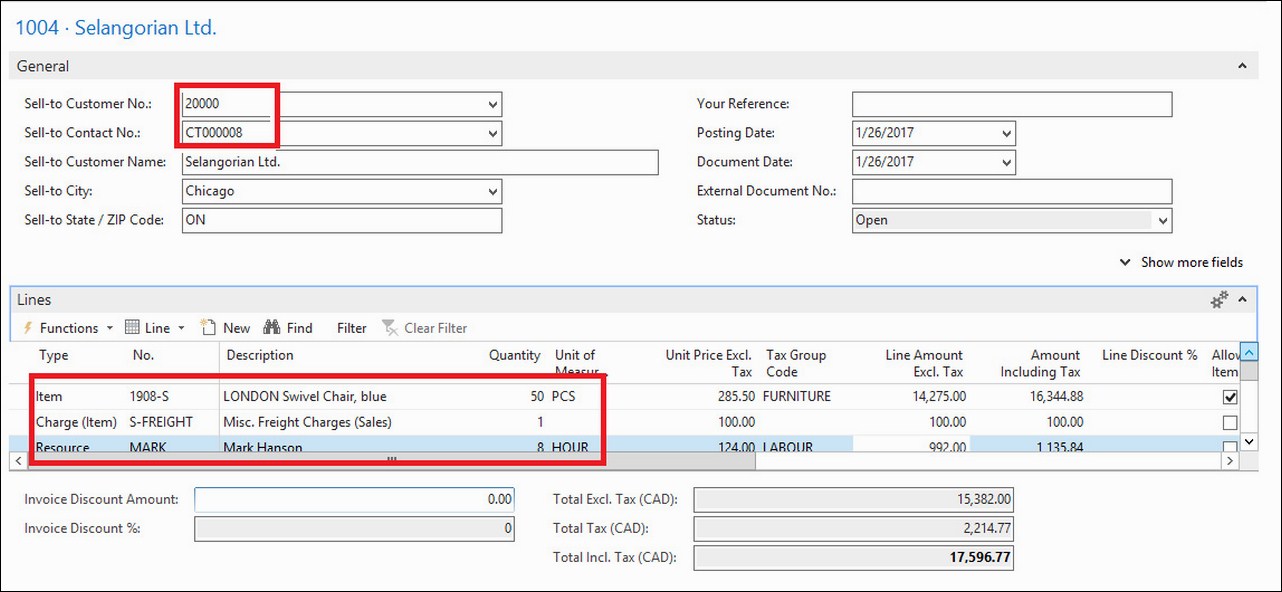Click the Description column header
The image size is (1282, 592).
tap(260, 355)
